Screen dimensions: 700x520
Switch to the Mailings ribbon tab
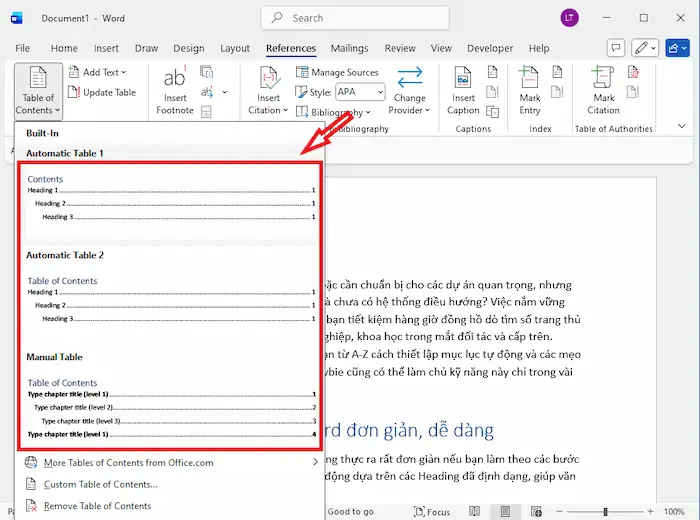(349, 48)
